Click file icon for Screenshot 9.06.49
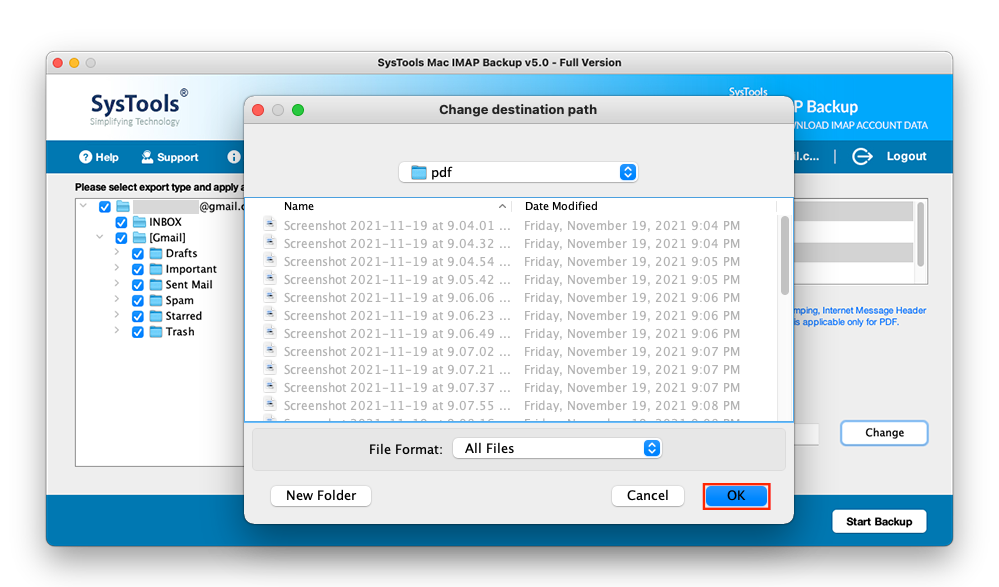This screenshot has height=587, width=999. 271,332
